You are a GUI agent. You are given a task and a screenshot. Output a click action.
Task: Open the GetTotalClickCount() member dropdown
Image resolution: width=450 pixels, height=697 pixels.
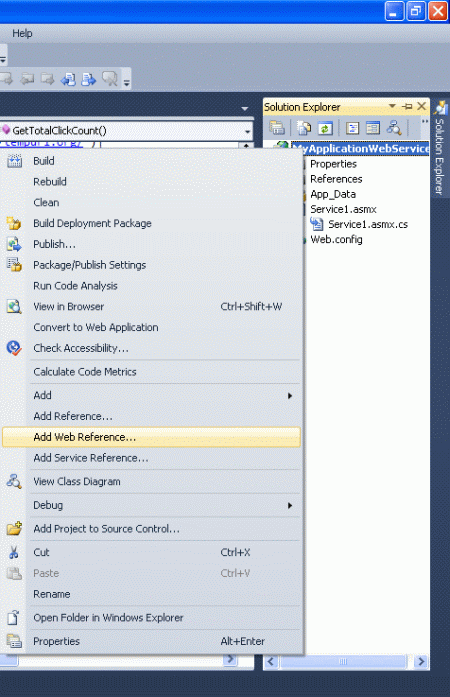click(126, 131)
